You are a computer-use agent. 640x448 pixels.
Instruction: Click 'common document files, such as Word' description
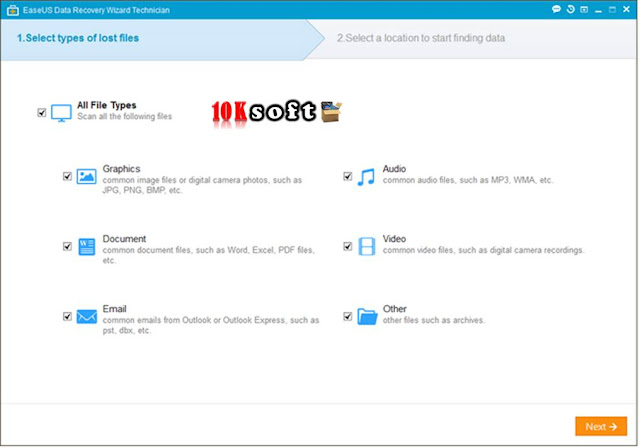[x=208, y=255]
